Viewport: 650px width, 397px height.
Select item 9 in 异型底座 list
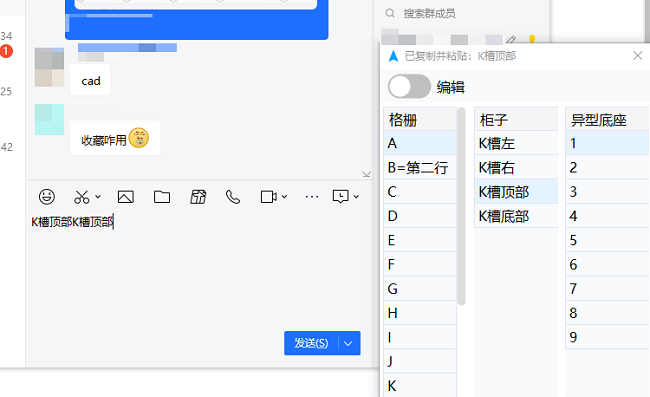pos(607,337)
